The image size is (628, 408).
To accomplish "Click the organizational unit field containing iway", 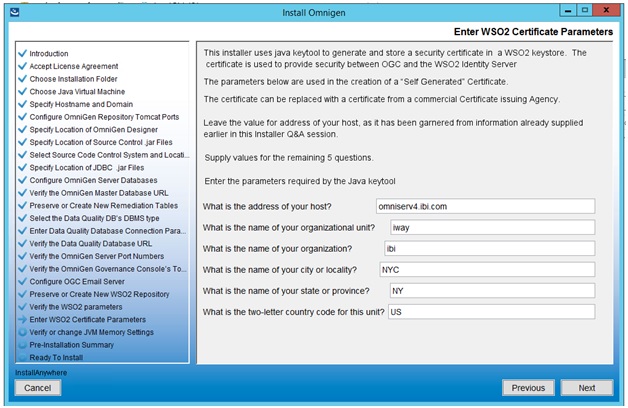I will (x=493, y=227).
